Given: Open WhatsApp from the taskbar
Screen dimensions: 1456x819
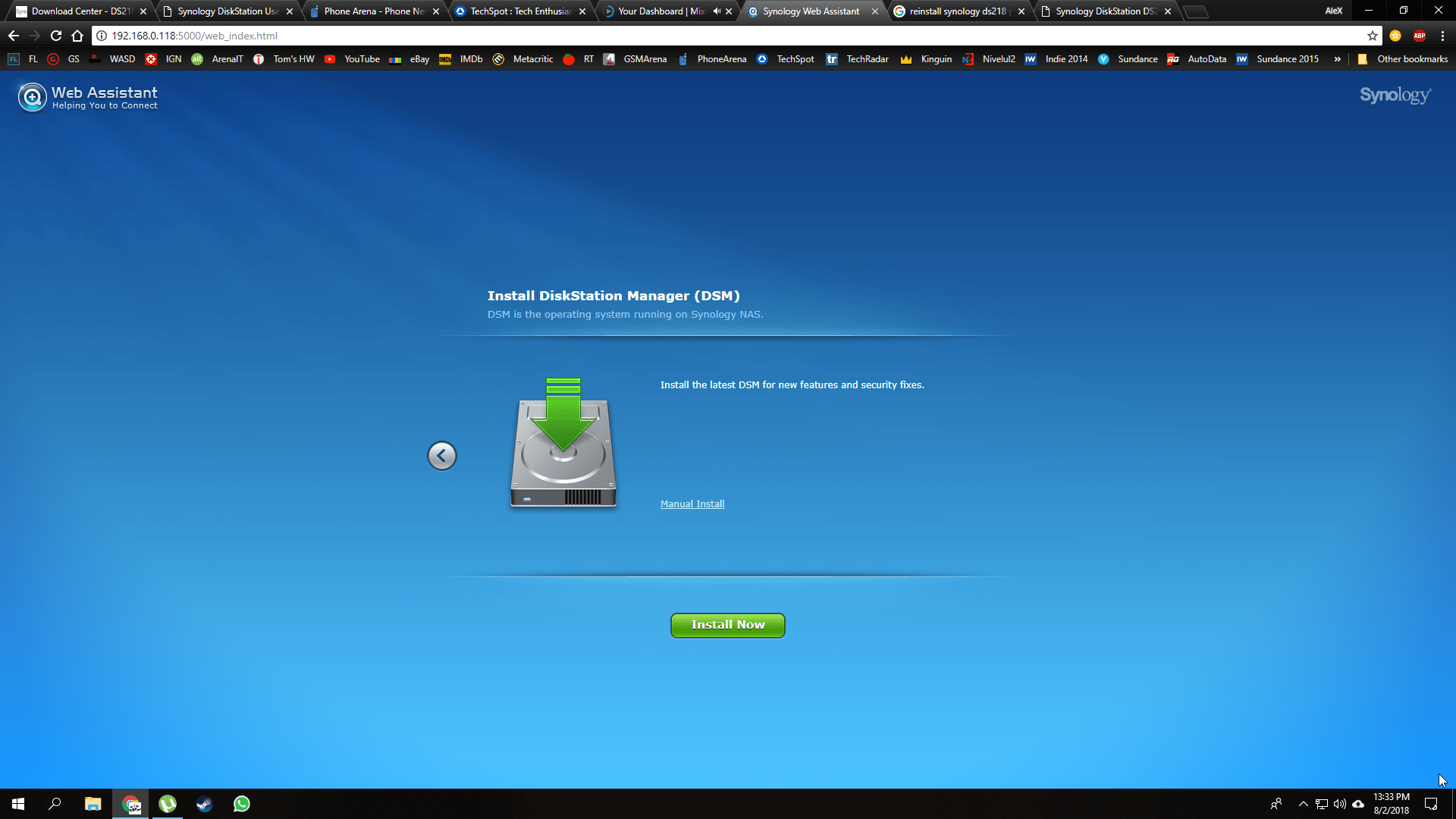Looking at the screenshot, I should tap(241, 804).
